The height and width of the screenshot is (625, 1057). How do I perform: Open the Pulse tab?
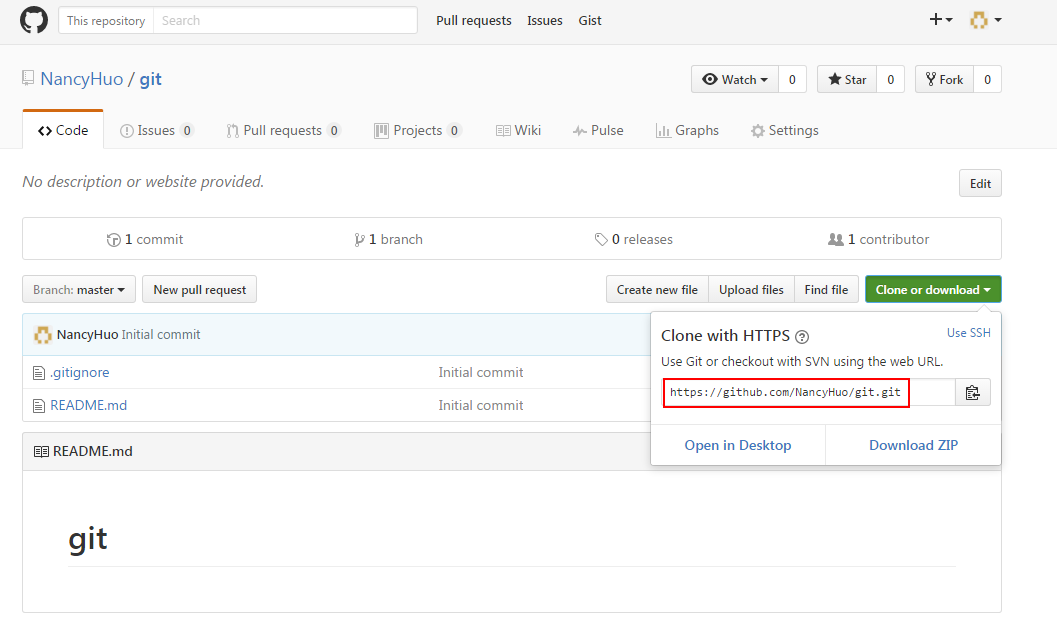click(598, 130)
